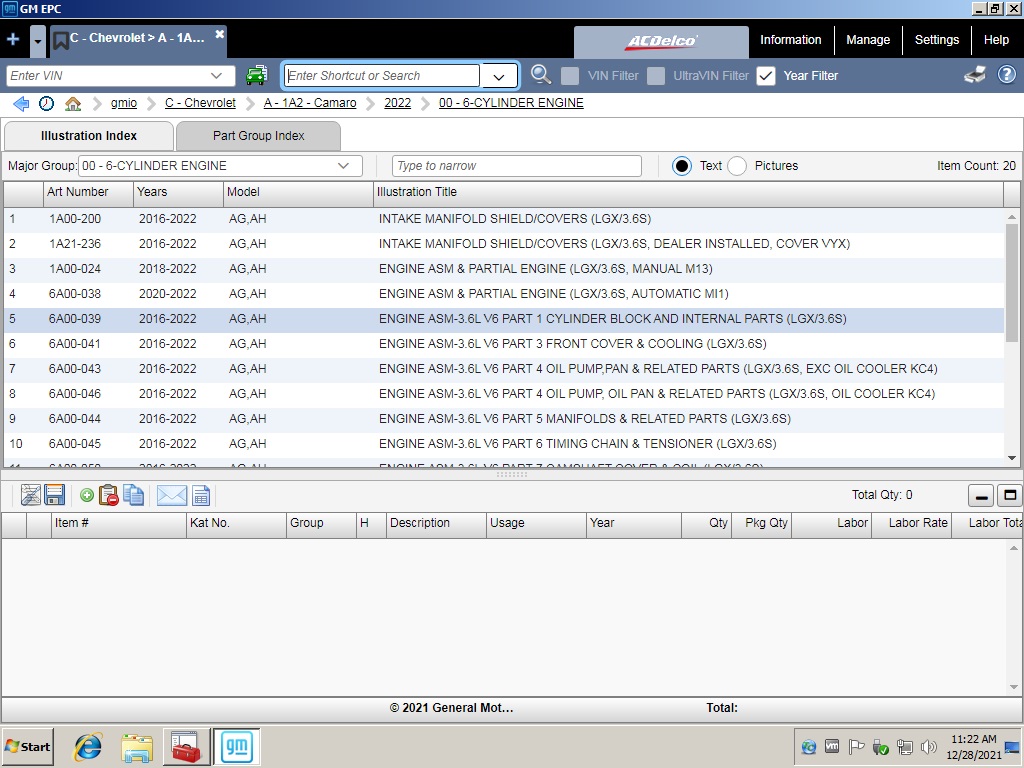This screenshot has height=768, width=1024.
Task: Click the 2022 breadcrumb link
Action: click(x=397, y=102)
